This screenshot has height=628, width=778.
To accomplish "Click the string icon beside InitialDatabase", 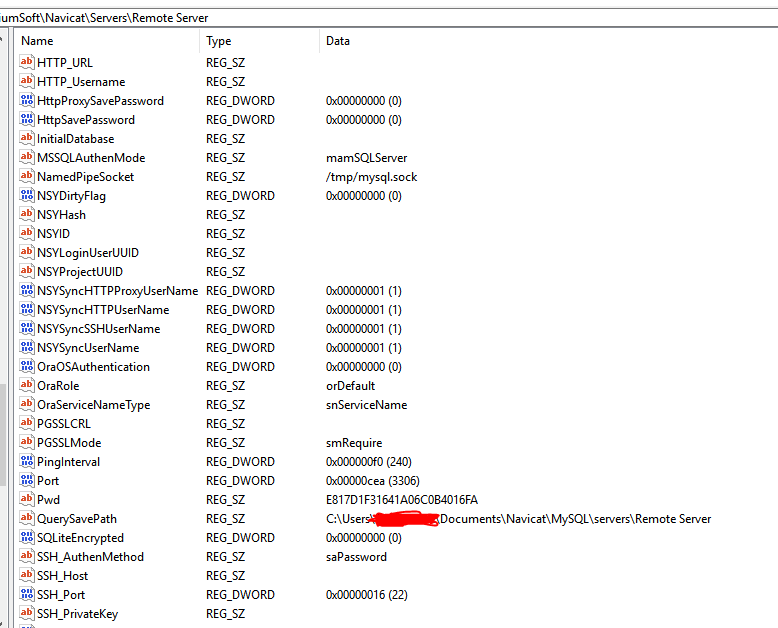I will click(27, 138).
